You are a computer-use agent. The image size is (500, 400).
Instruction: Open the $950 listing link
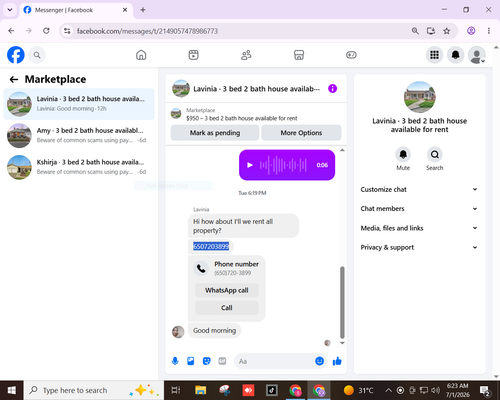pyautogui.click(x=242, y=118)
